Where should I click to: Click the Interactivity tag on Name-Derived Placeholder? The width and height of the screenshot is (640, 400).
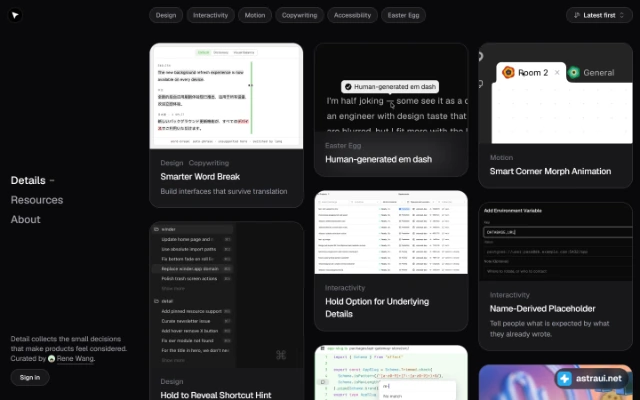pyautogui.click(x=509, y=295)
